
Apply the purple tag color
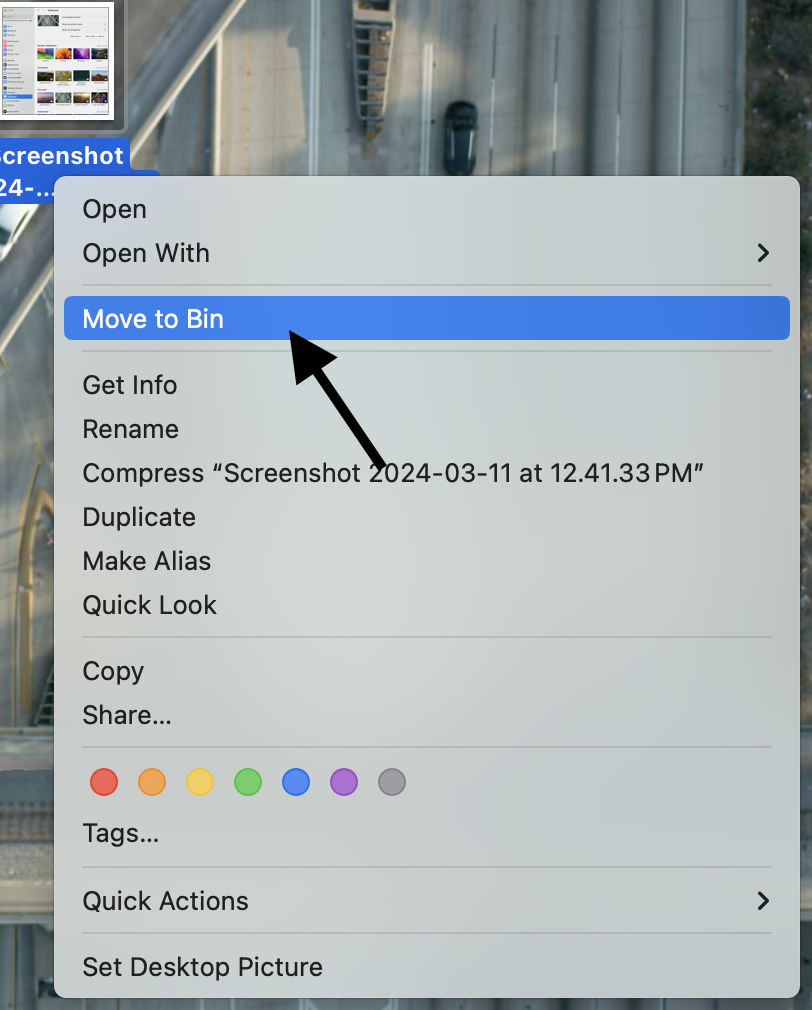click(x=344, y=782)
